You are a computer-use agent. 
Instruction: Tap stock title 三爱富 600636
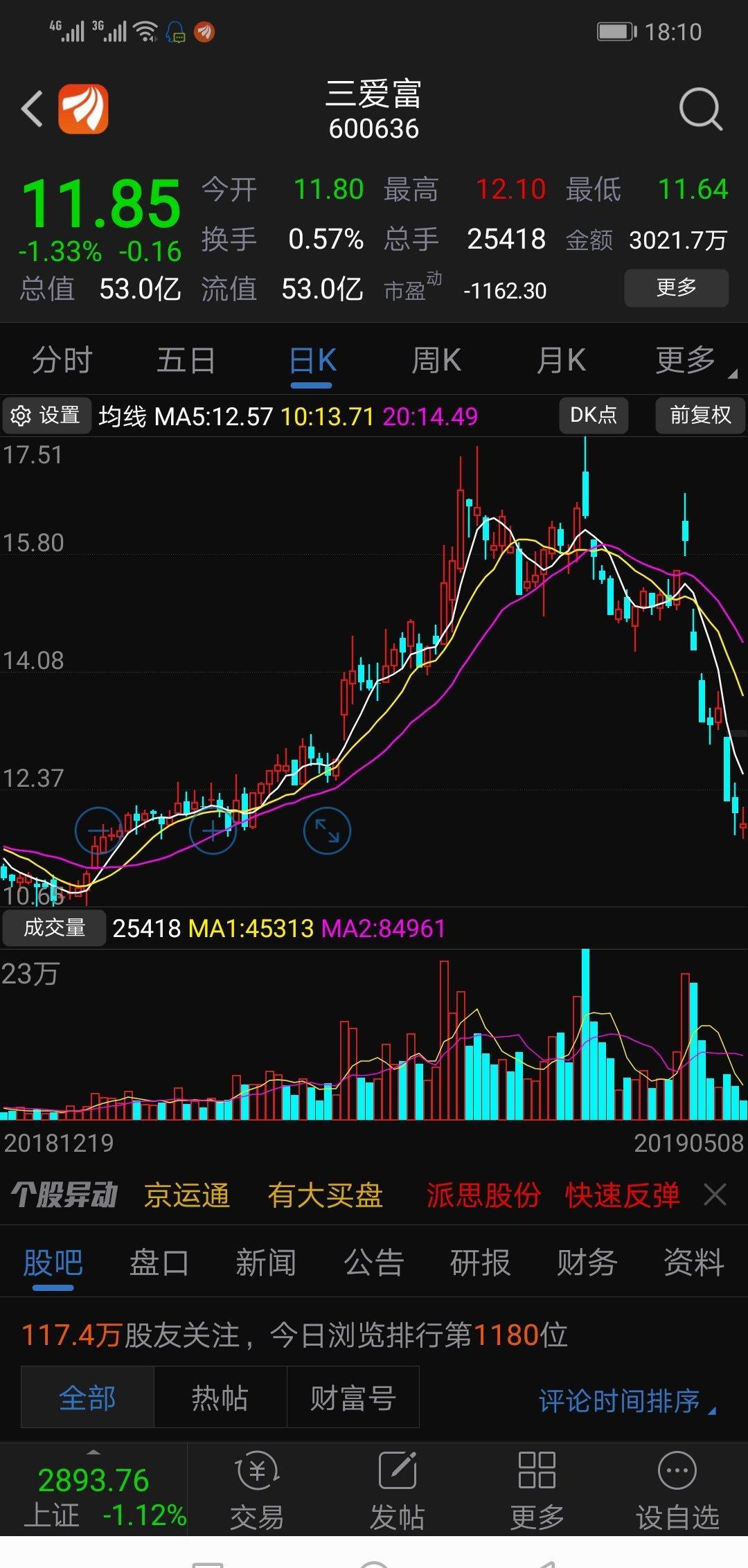[x=374, y=110]
